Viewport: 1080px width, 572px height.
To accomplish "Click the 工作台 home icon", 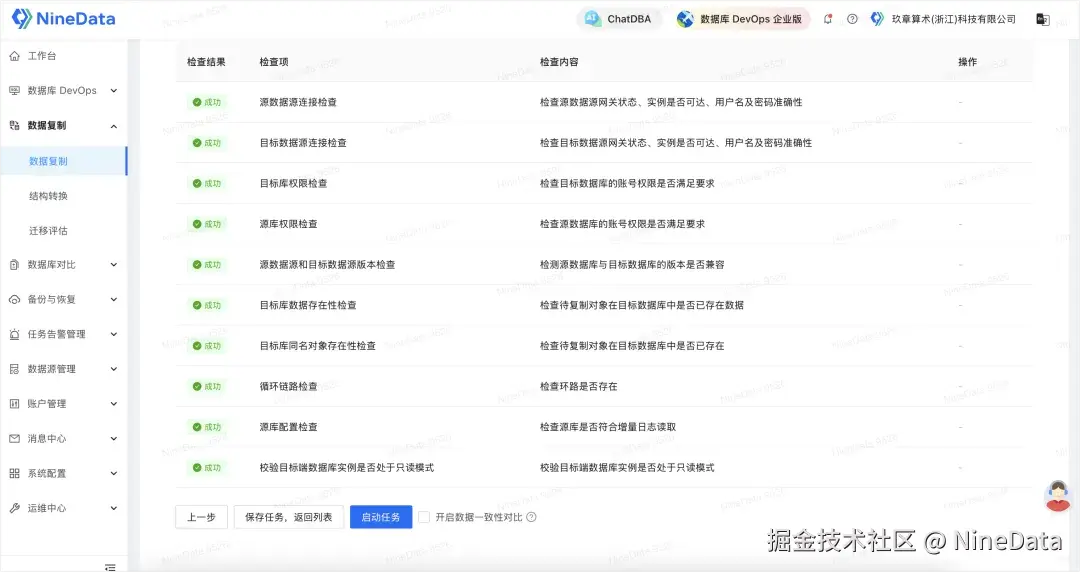I will pos(14,56).
